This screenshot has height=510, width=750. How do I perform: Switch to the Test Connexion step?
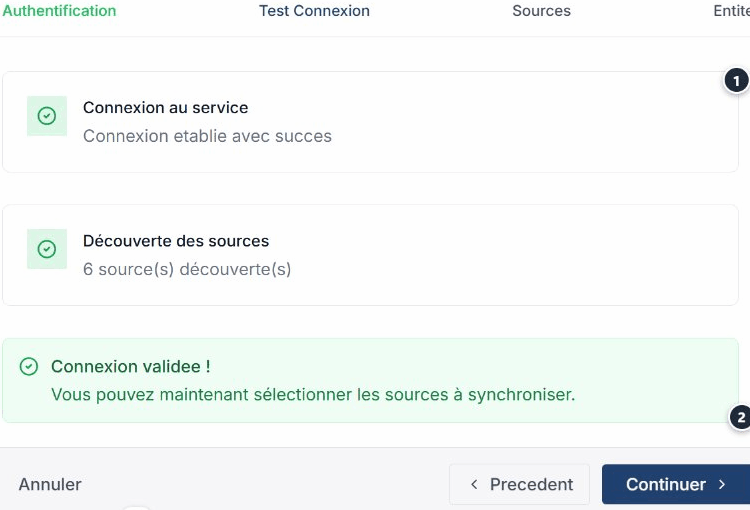pos(314,11)
